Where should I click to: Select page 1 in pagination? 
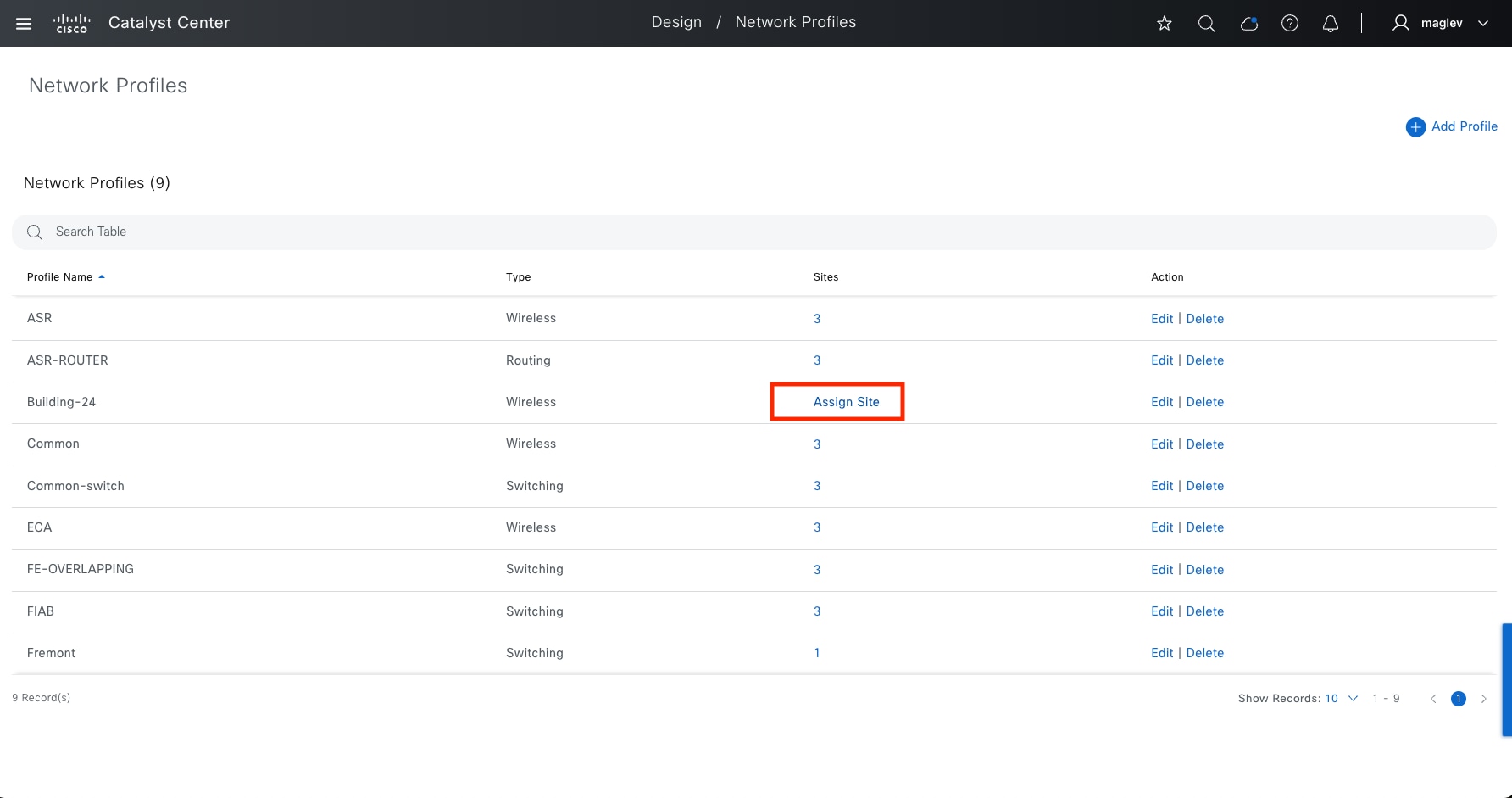[1458, 699]
